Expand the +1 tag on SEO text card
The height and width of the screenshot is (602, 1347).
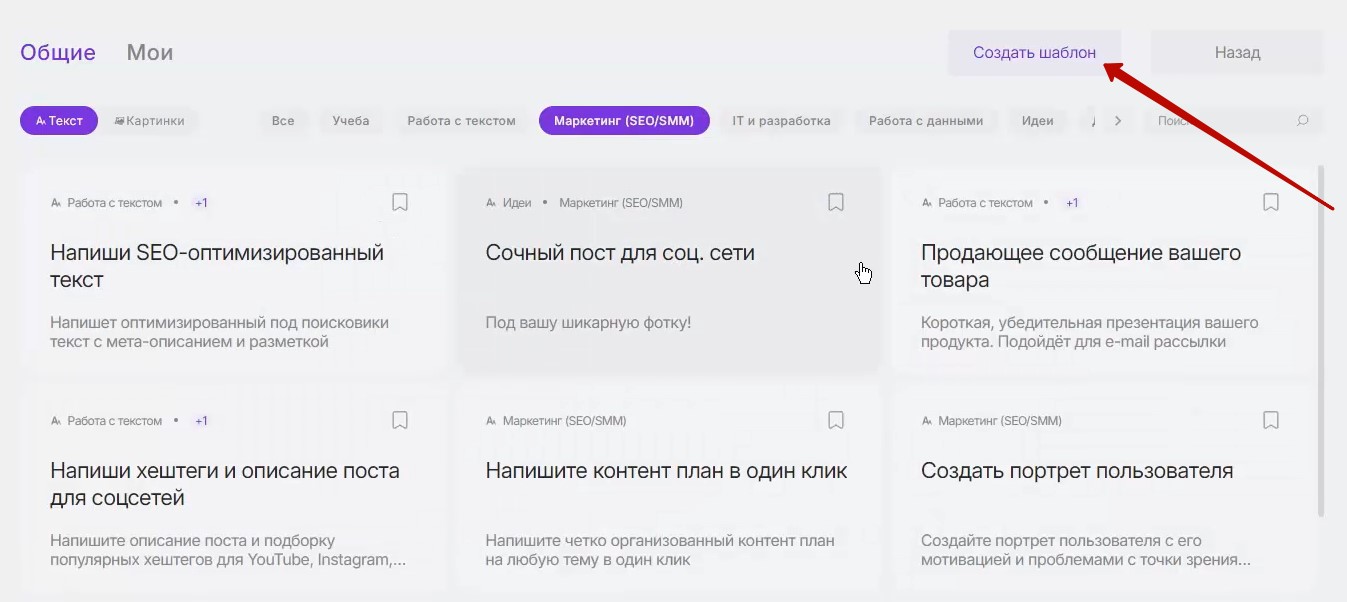201,203
